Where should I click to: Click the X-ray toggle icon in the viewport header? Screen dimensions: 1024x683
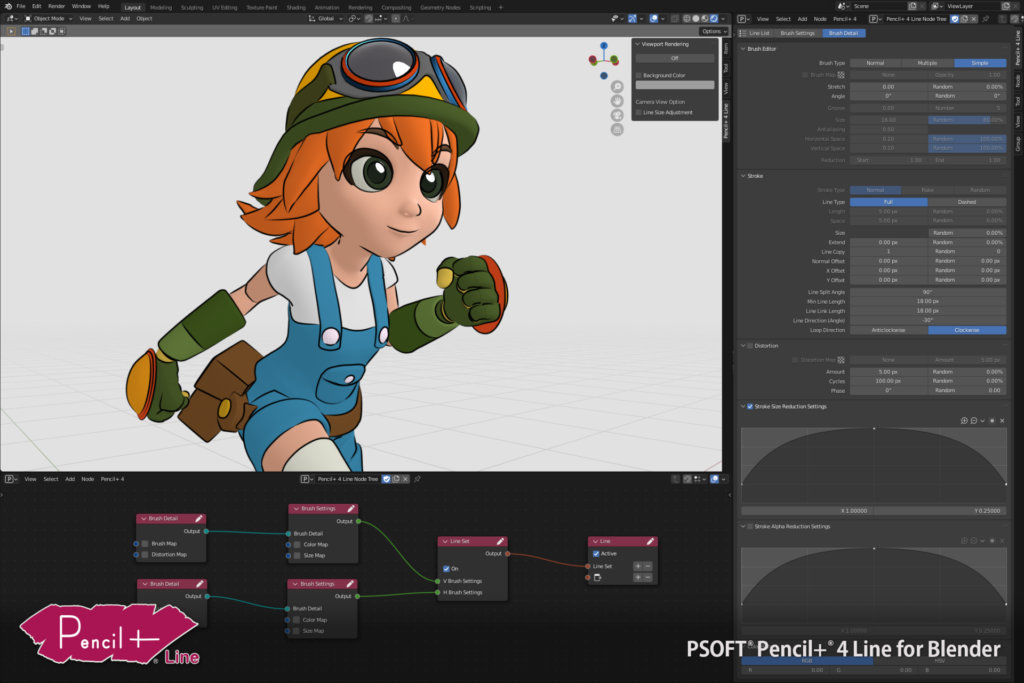tap(674, 18)
